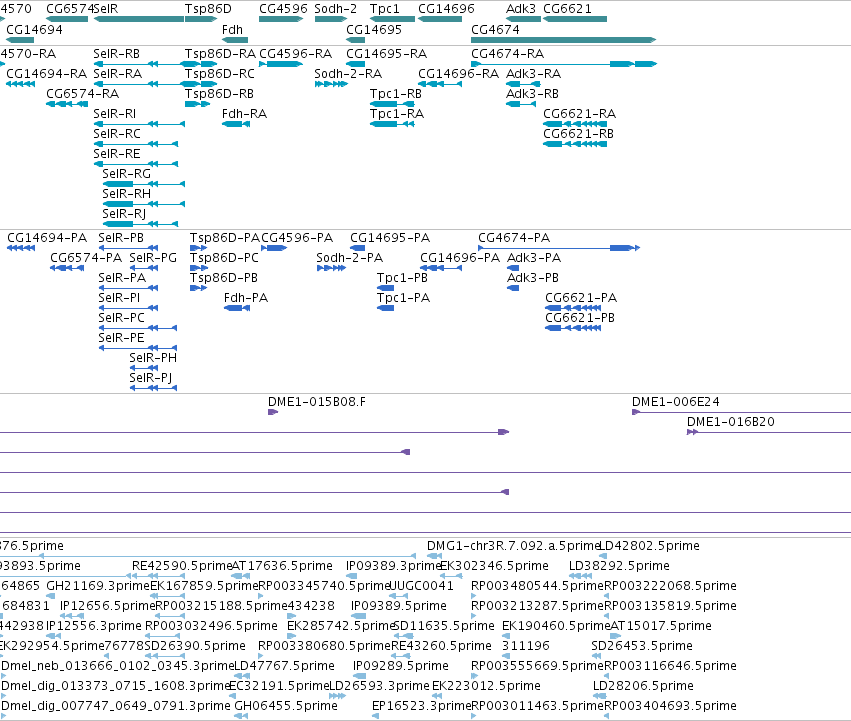Click transcript SelR-RG label
The height and width of the screenshot is (721, 851).
click(x=126, y=174)
